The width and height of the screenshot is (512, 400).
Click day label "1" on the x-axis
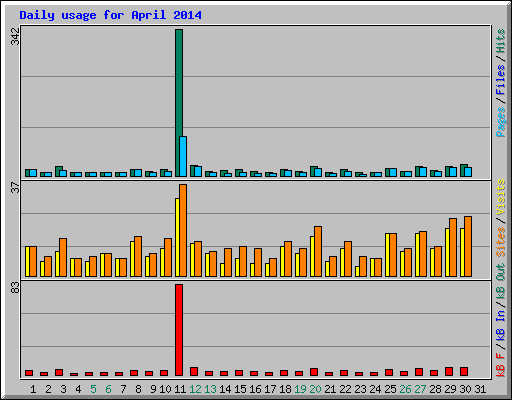coord(33,389)
